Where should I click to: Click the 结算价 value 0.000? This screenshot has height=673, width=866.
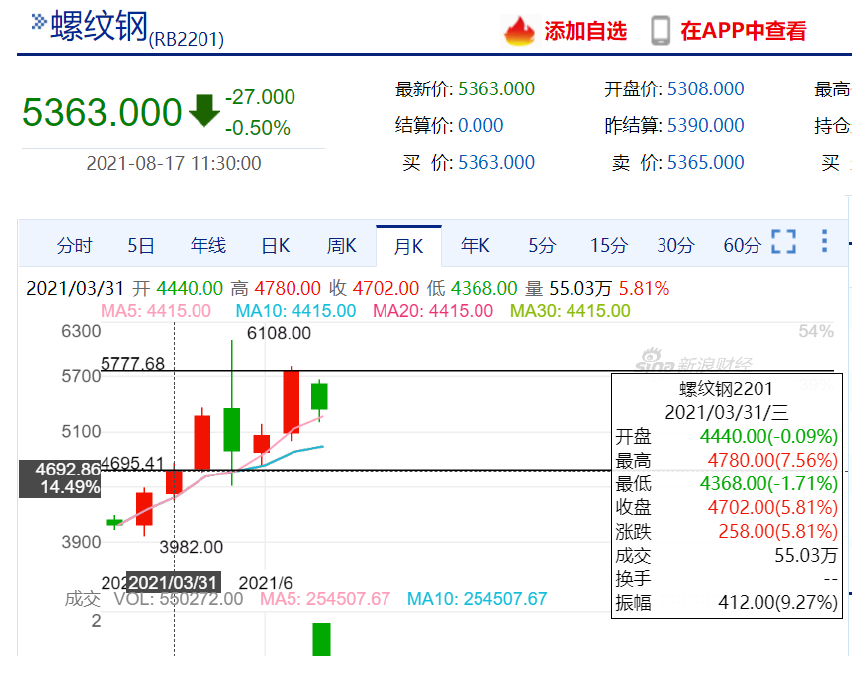tap(480, 125)
